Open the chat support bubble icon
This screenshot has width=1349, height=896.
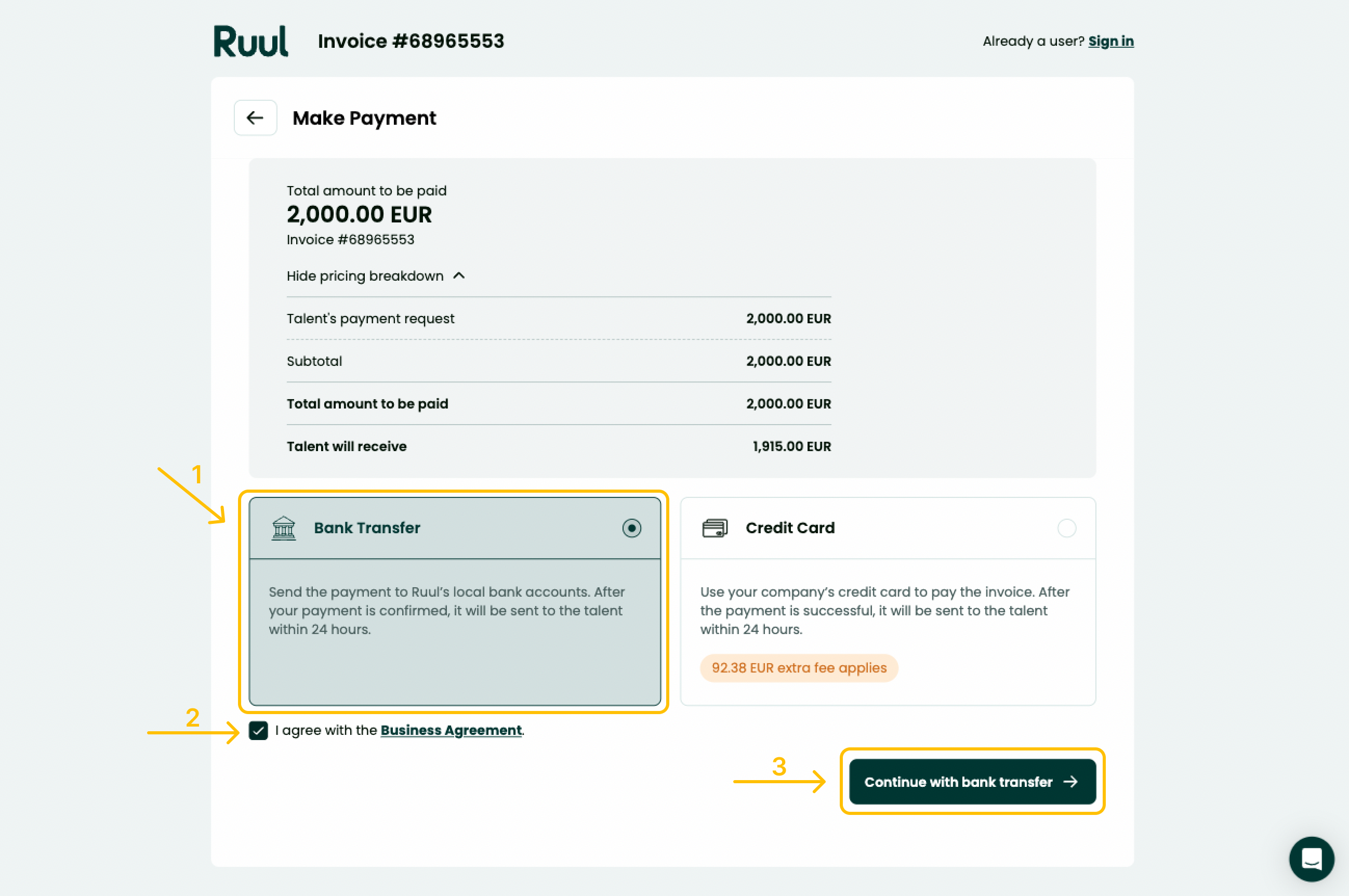click(1311, 858)
